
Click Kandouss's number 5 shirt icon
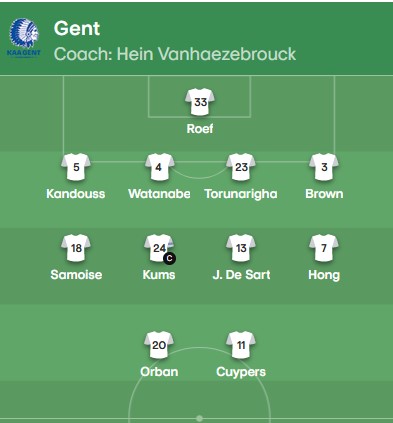(x=76, y=167)
